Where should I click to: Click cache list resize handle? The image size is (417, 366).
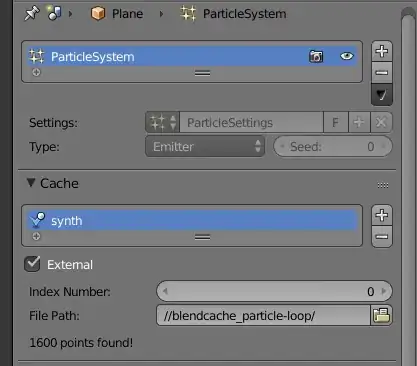click(x=202, y=237)
